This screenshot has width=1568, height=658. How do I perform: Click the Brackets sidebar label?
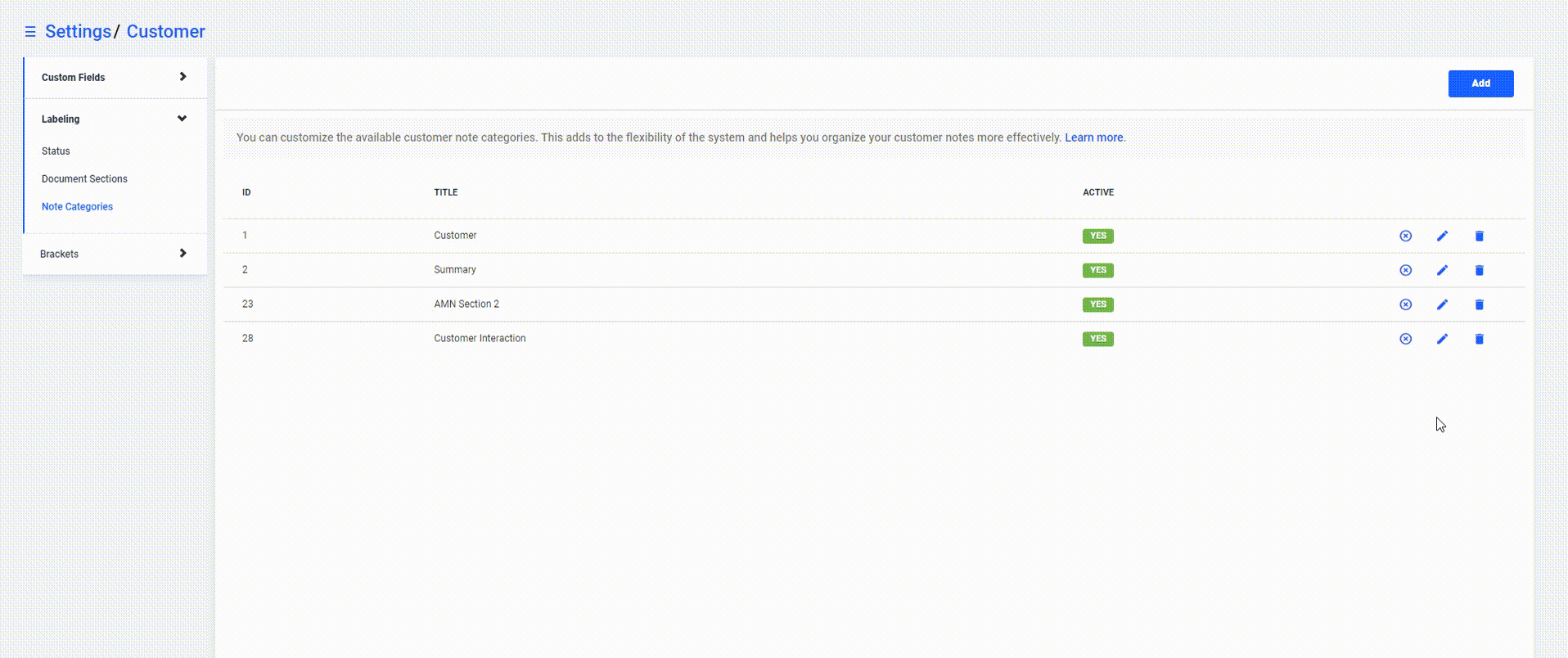59,255
